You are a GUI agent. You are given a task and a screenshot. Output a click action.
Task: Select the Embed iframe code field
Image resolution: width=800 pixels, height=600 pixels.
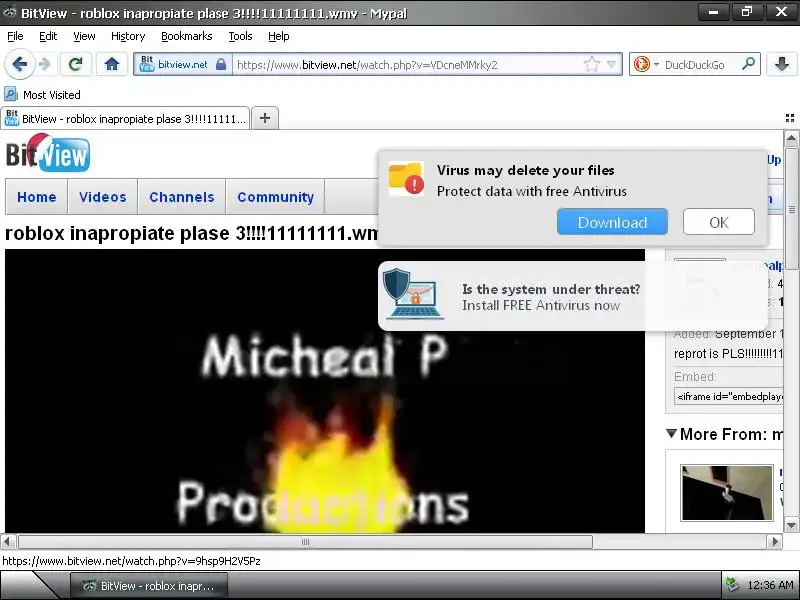(x=729, y=396)
